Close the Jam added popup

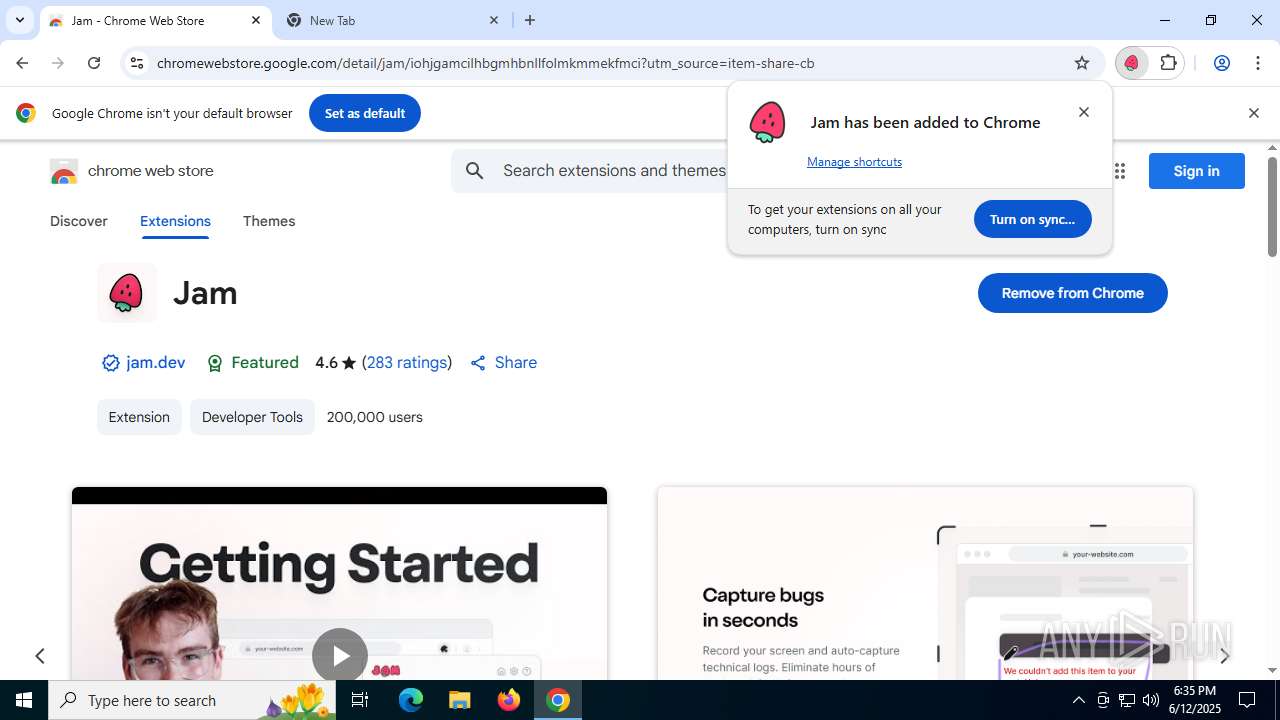[x=1084, y=112]
